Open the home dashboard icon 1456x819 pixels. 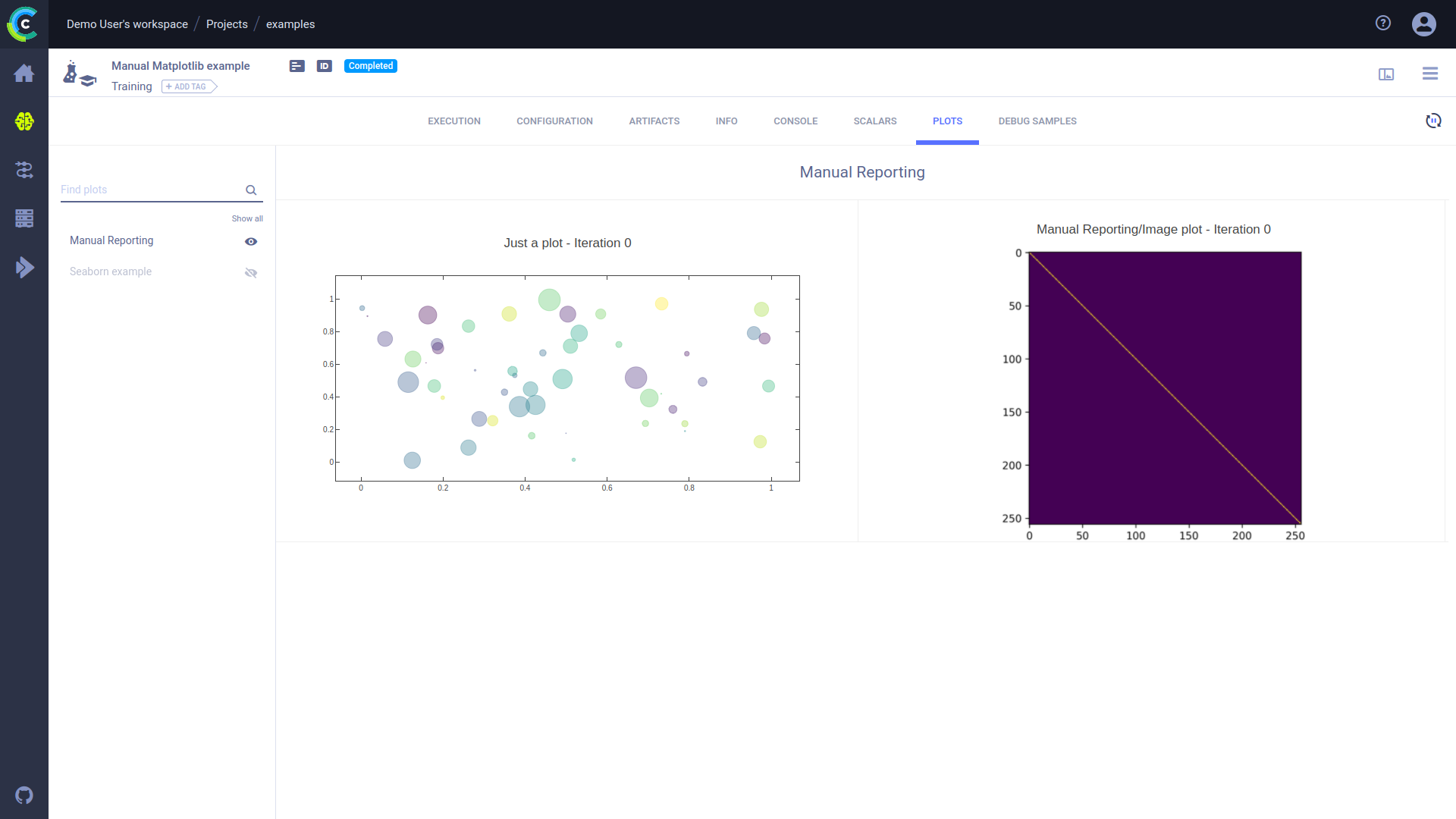[24, 74]
